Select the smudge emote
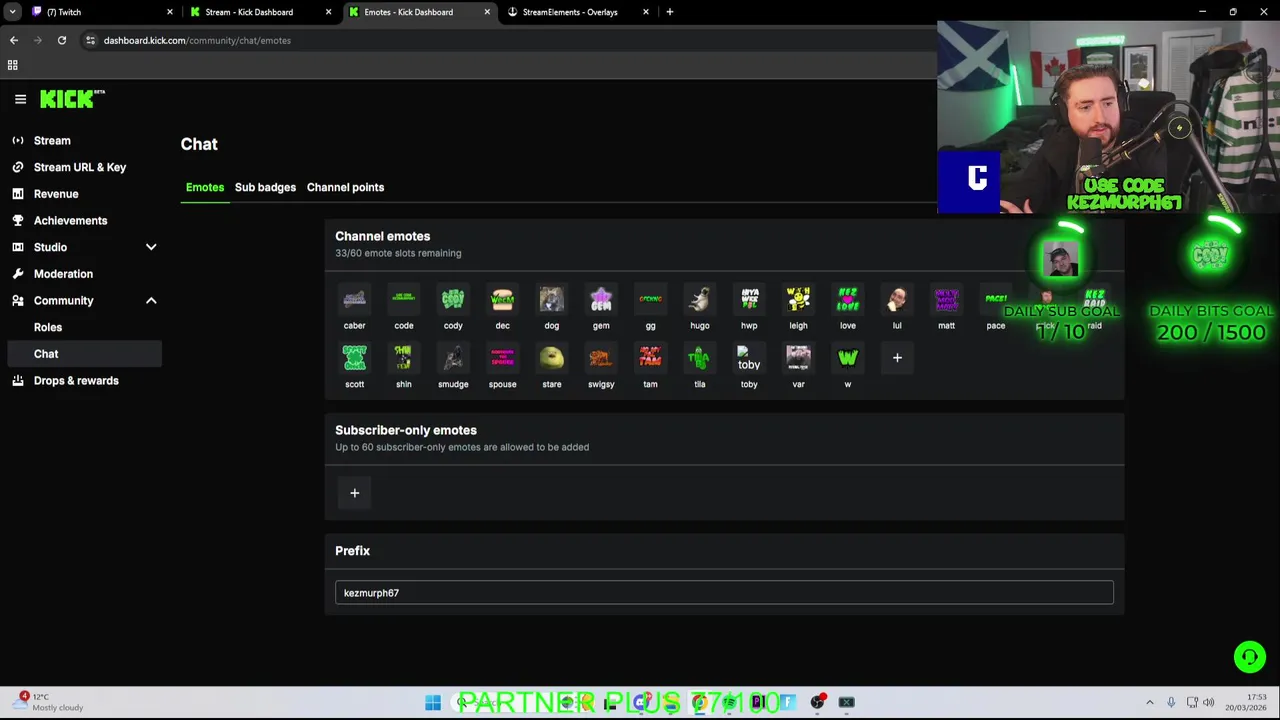 point(453,358)
